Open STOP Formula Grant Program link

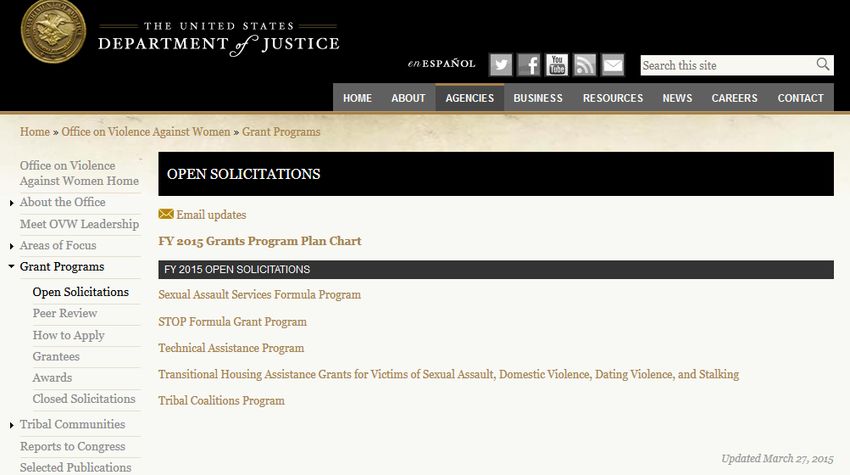232,322
